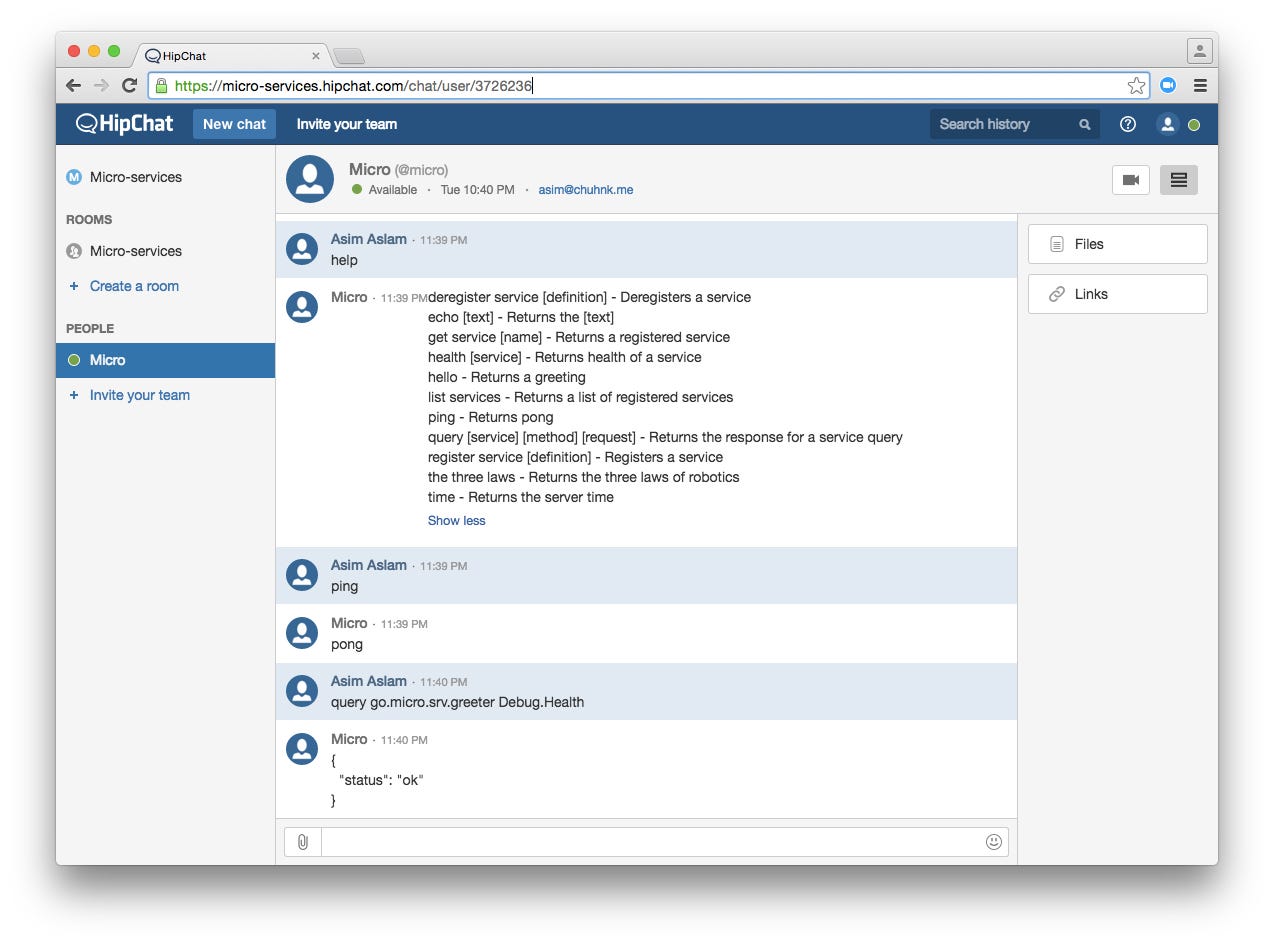Select Micro in the PEOPLE list
Screen dimensions: 1274x945
pos(165,360)
